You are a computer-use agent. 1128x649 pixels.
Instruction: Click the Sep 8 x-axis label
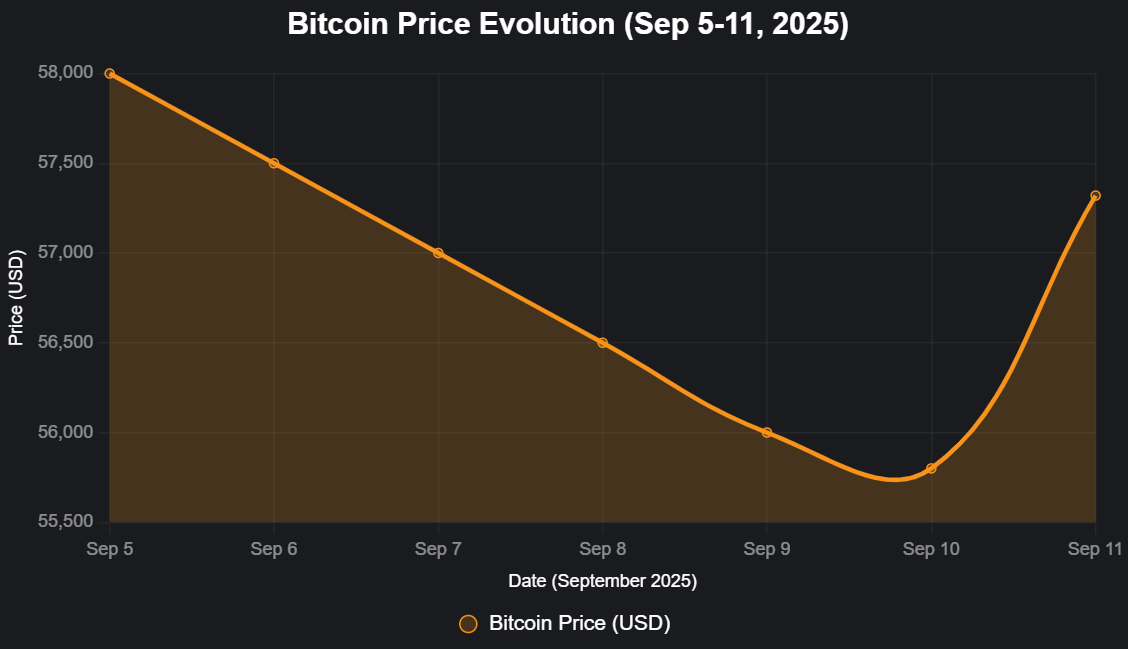point(602,548)
